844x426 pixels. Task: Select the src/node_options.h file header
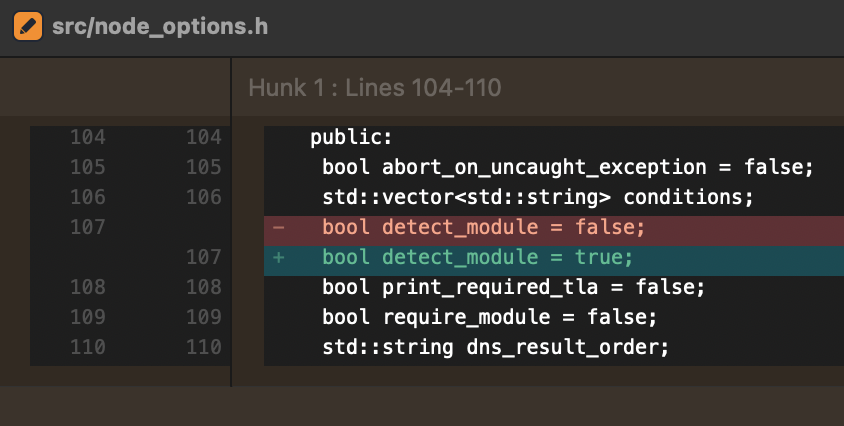159,27
